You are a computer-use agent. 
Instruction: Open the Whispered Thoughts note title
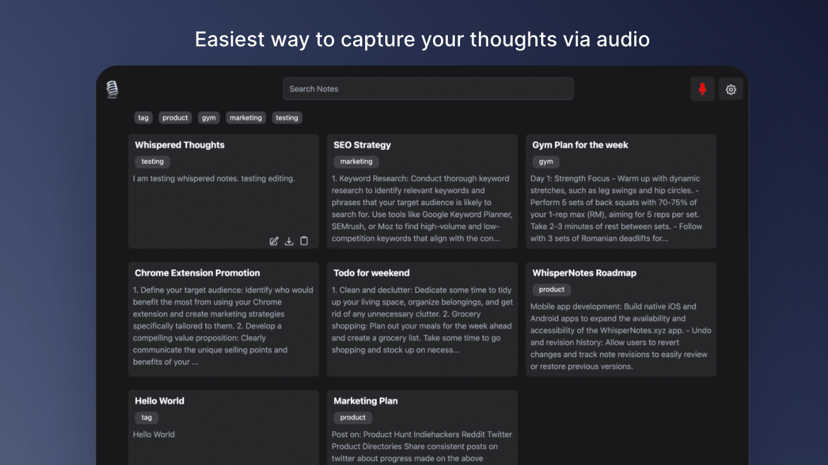pyautogui.click(x=180, y=145)
